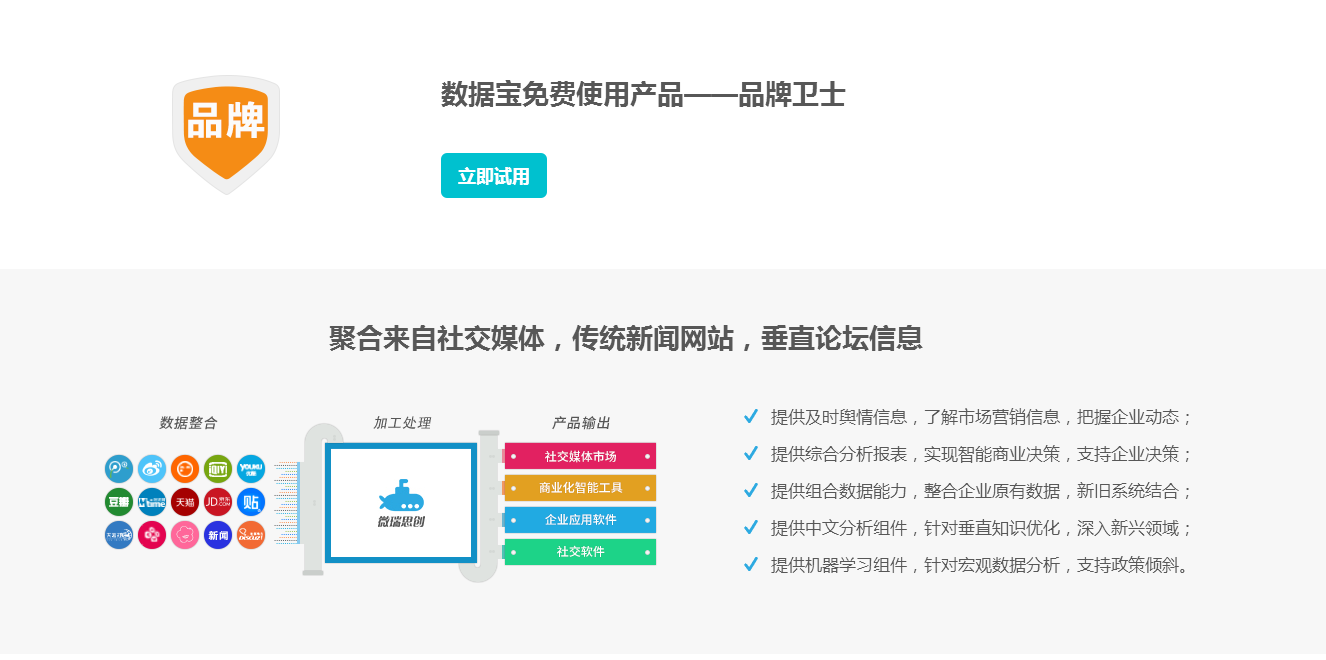Click the 聚合来自社交媒体 section heading

(x=626, y=338)
